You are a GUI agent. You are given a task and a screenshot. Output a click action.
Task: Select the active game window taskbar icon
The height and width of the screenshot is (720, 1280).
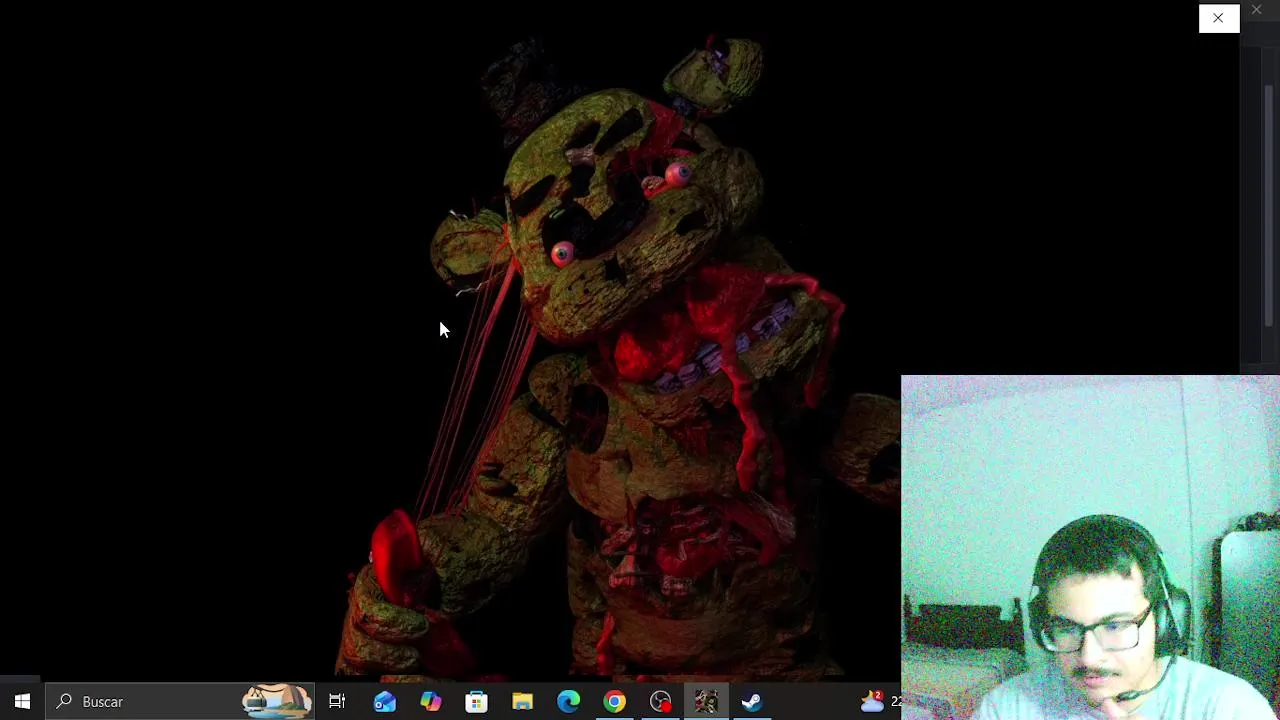(707, 701)
